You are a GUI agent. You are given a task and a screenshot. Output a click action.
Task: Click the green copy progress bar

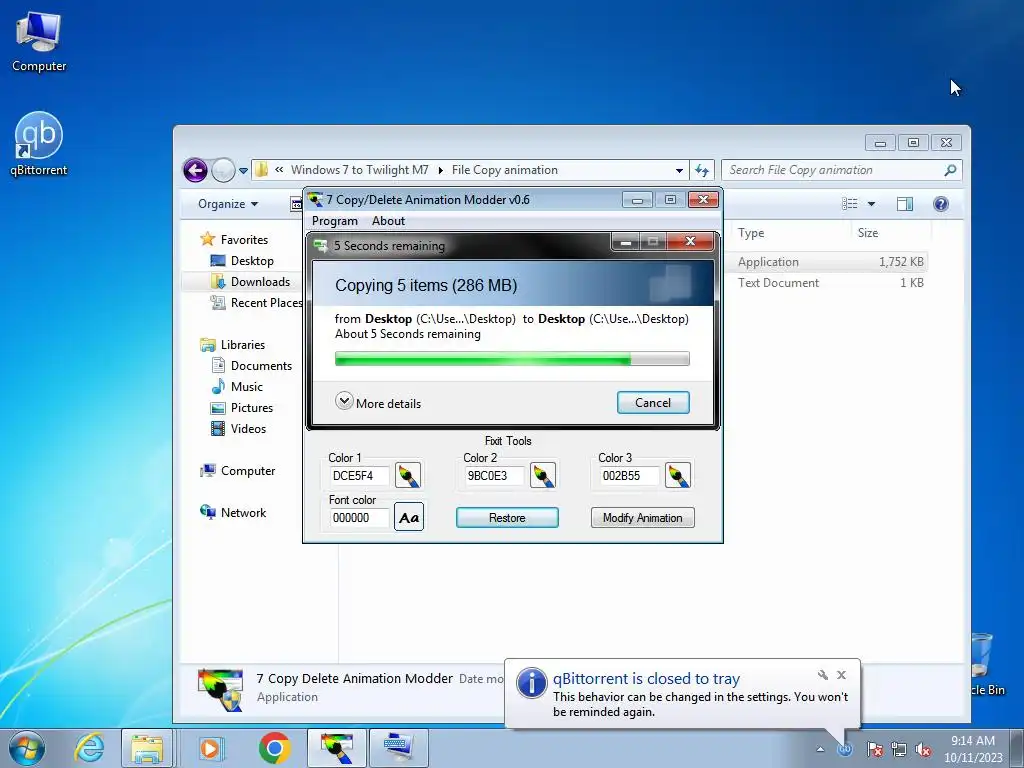point(512,359)
